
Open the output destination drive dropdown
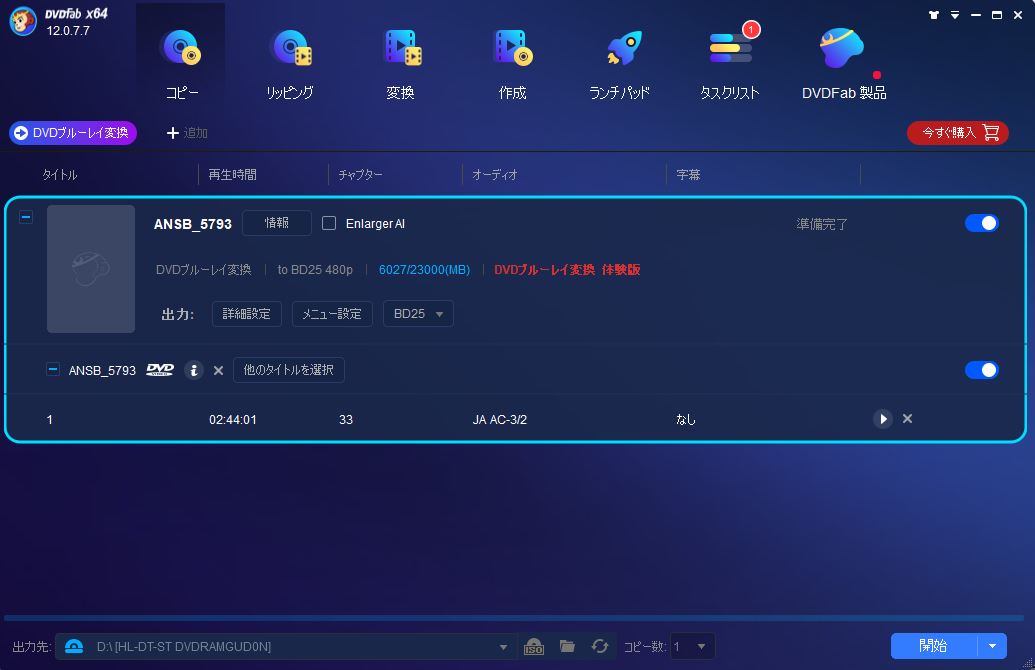click(x=503, y=647)
